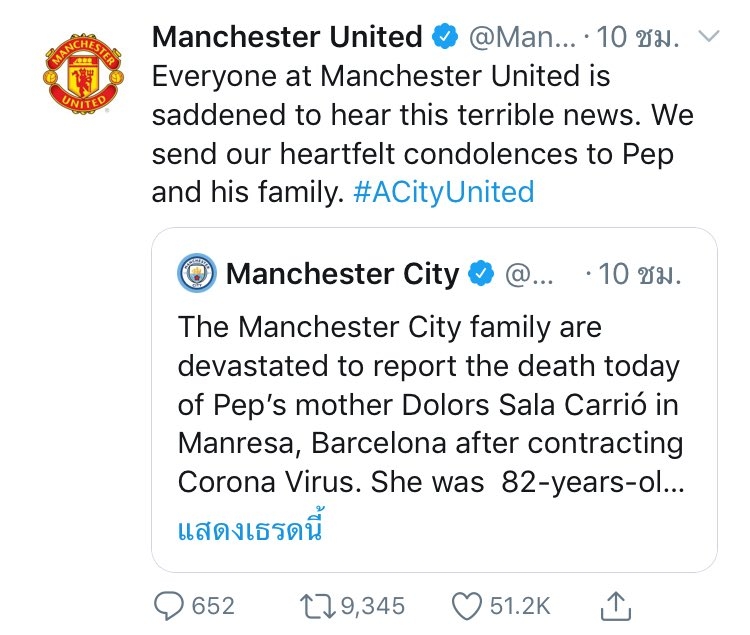This screenshot has height=635, width=750.
Task: View the 9,345 retweets count
Action: pyautogui.click(x=370, y=605)
